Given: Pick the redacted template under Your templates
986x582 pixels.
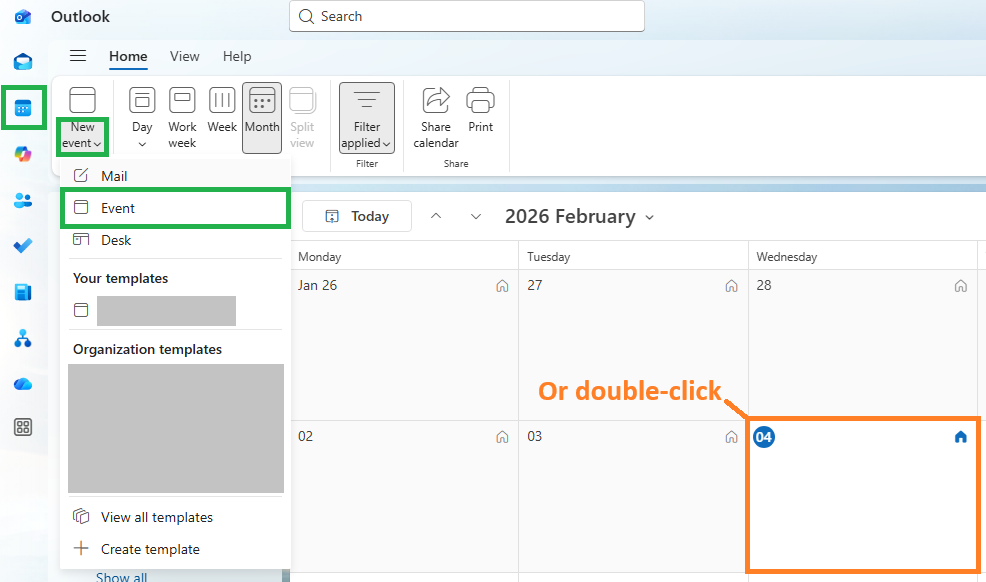Looking at the screenshot, I should click(x=166, y=310).
